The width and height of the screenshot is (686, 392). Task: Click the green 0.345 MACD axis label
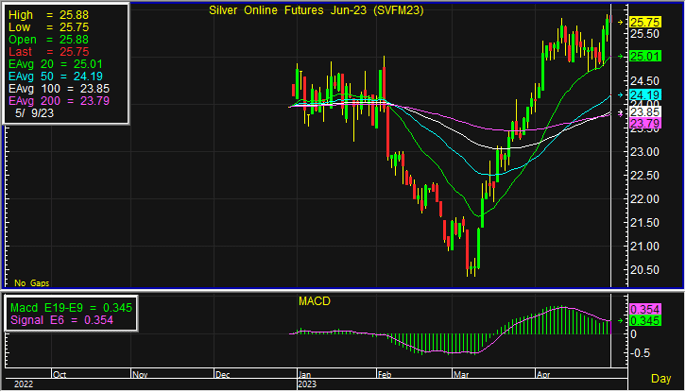coord(645,321)
